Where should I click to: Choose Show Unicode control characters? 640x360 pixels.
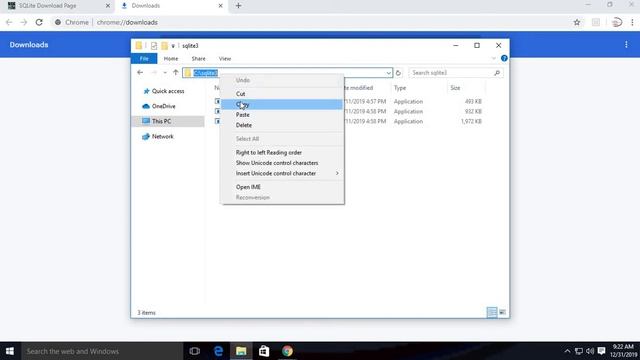click(282, 163)
